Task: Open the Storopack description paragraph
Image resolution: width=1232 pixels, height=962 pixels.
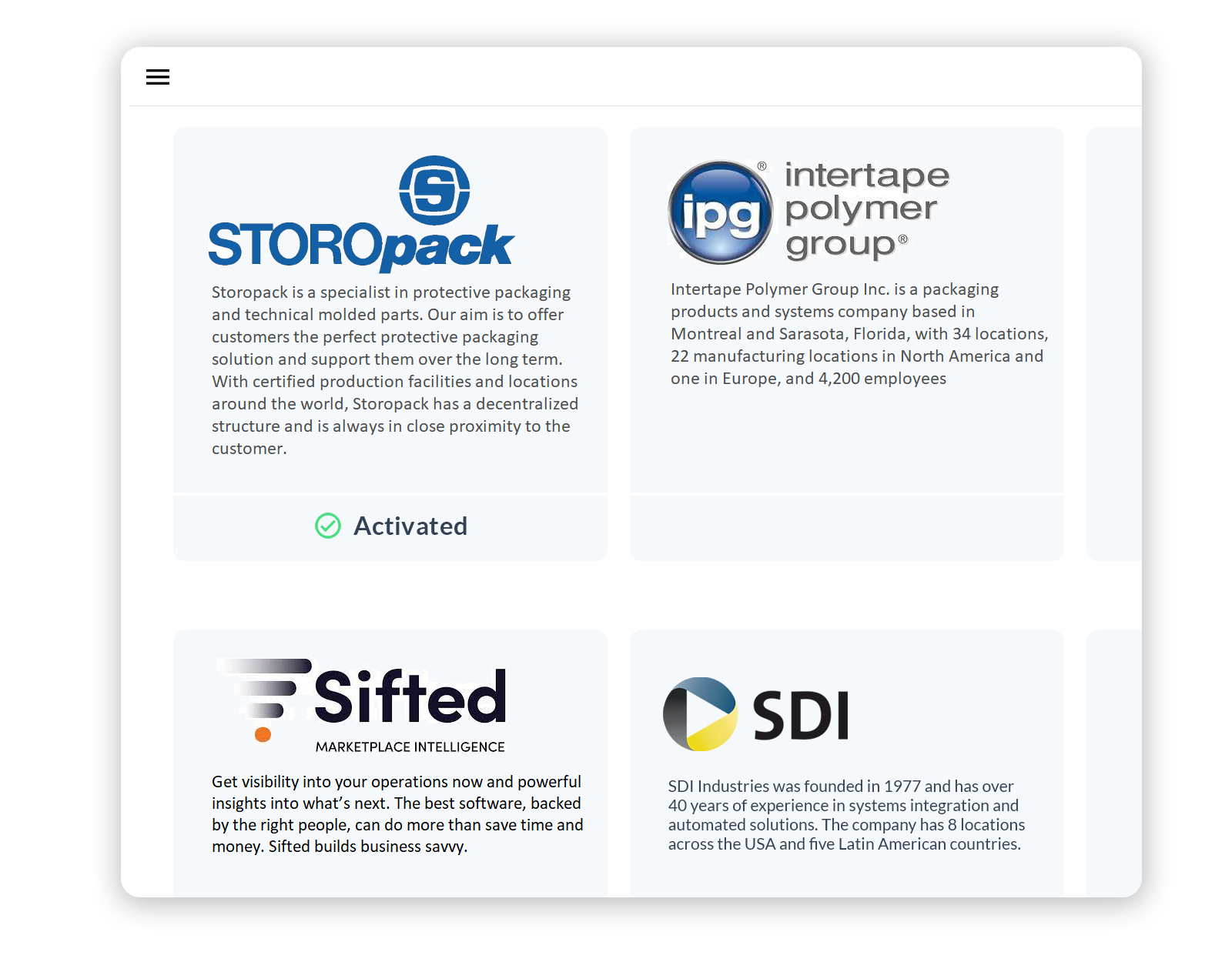Action: click(x=394, y=370)
